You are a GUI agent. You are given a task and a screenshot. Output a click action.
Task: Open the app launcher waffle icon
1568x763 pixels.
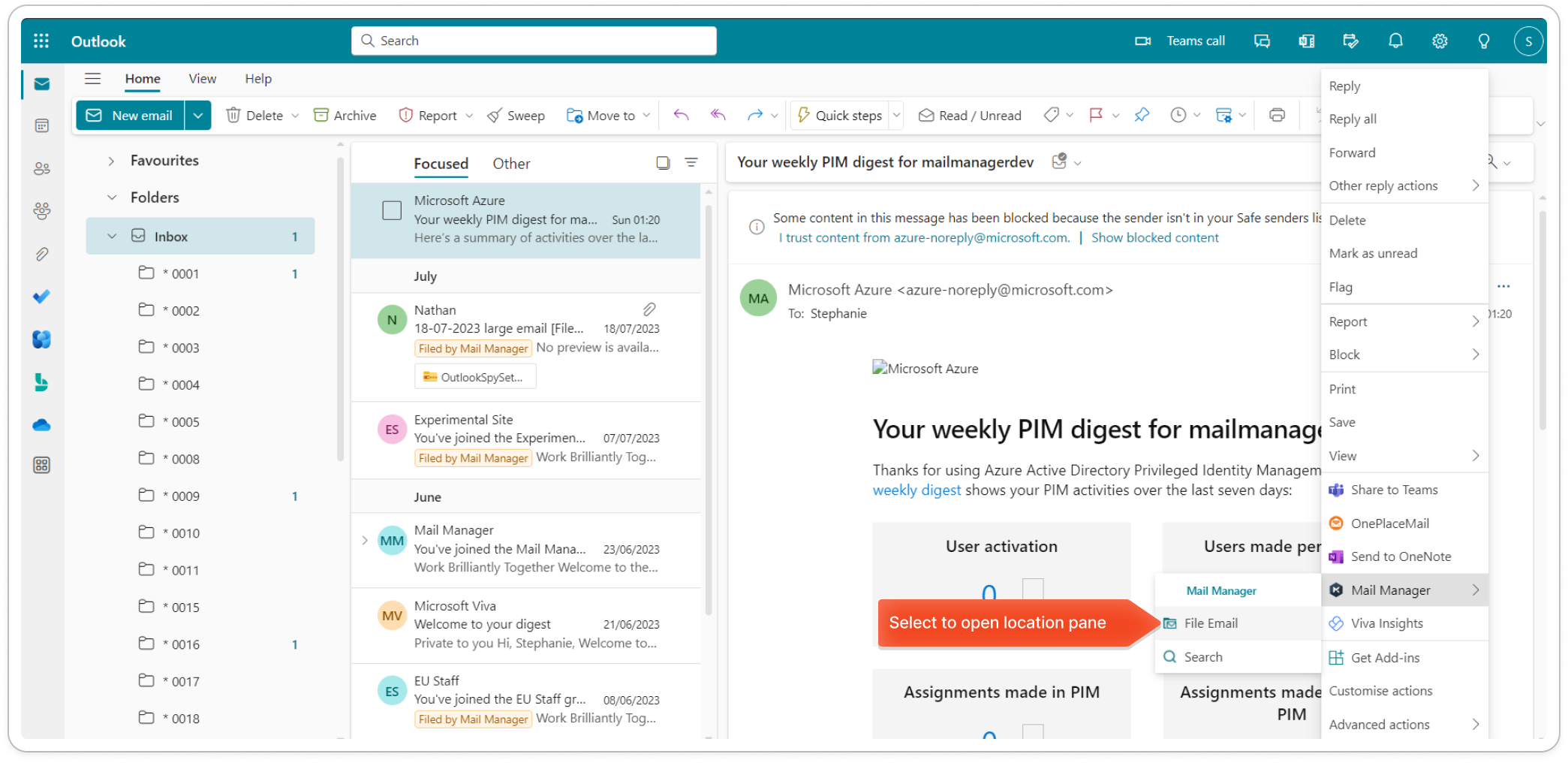tap(41, 41)
